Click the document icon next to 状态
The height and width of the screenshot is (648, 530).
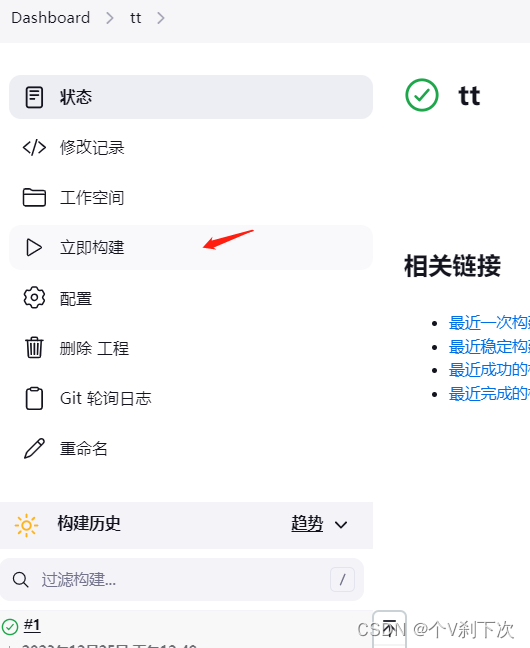34,97
